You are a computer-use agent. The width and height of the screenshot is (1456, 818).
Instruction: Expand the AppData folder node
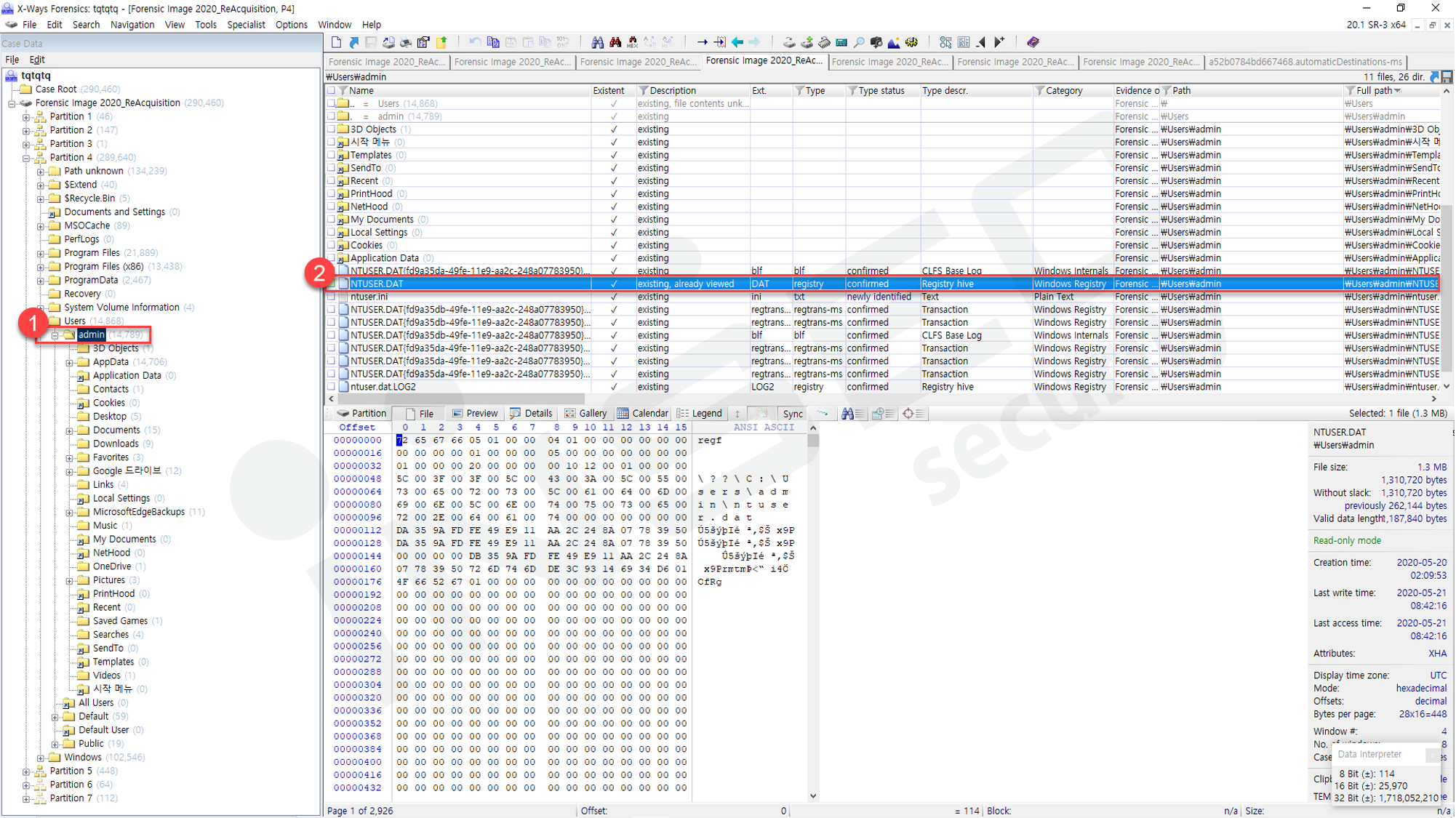click(70, 362)
